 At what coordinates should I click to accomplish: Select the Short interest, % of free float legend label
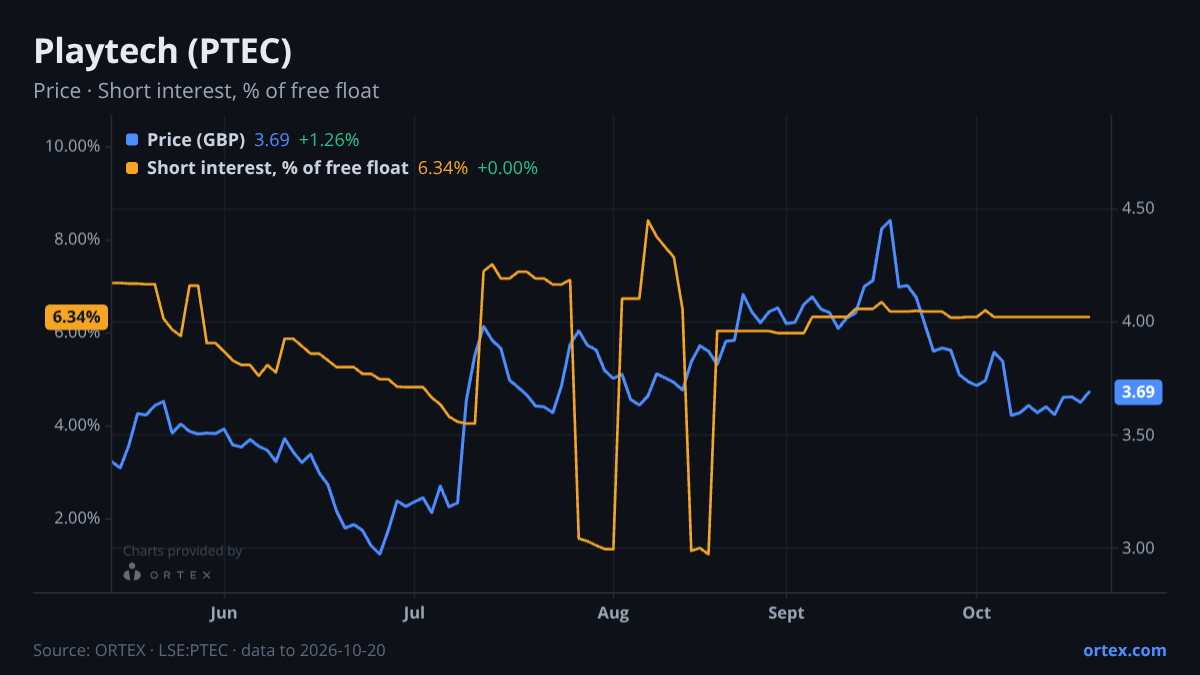[278, 168]
